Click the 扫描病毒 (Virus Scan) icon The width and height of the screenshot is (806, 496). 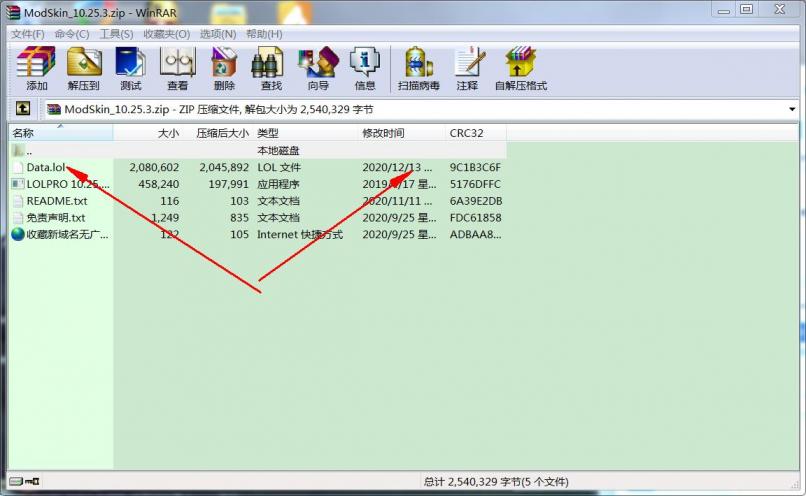click(418, 62)
